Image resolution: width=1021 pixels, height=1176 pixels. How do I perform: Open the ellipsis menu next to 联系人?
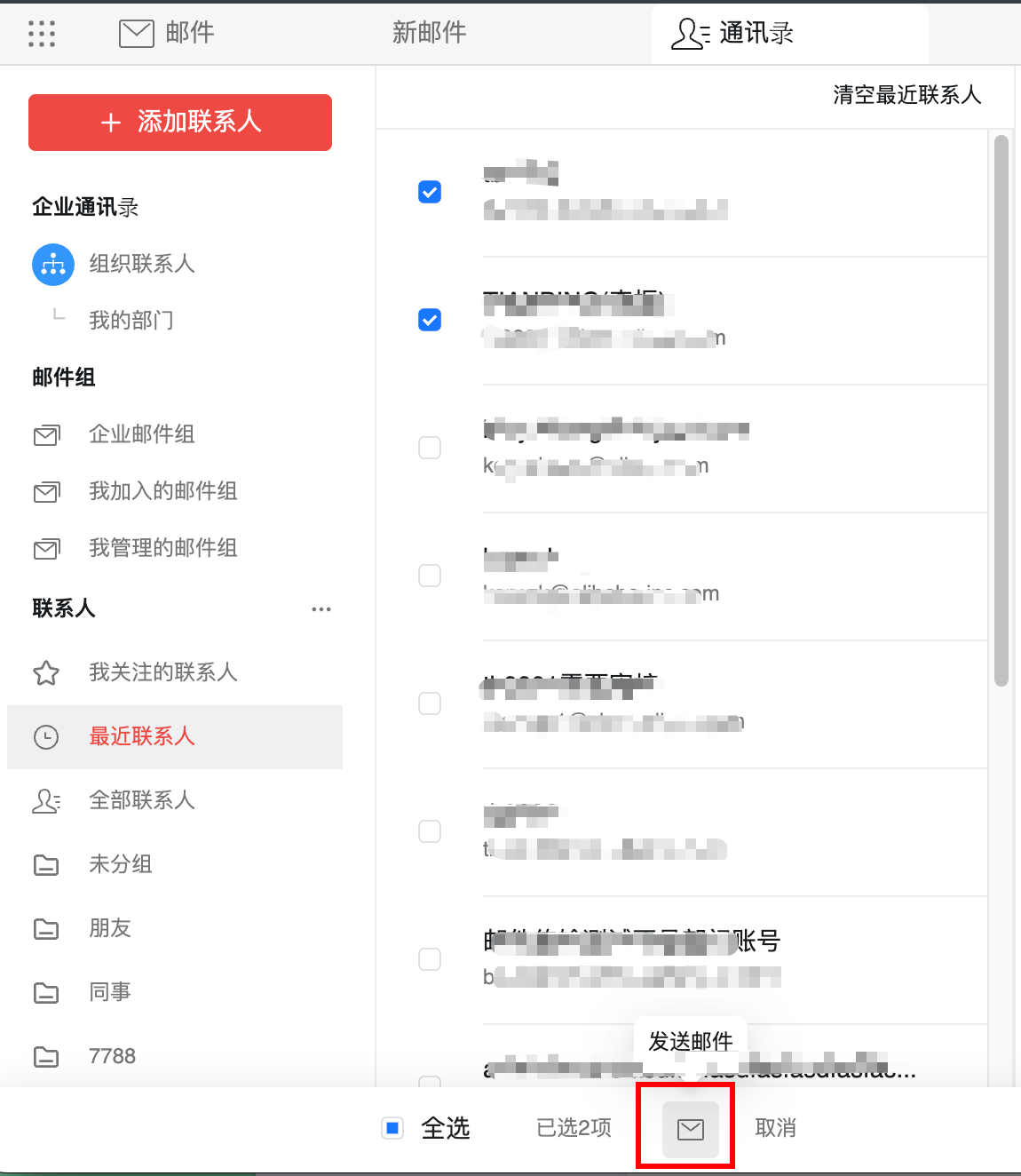pyautogui.click(x=321, y=608)
